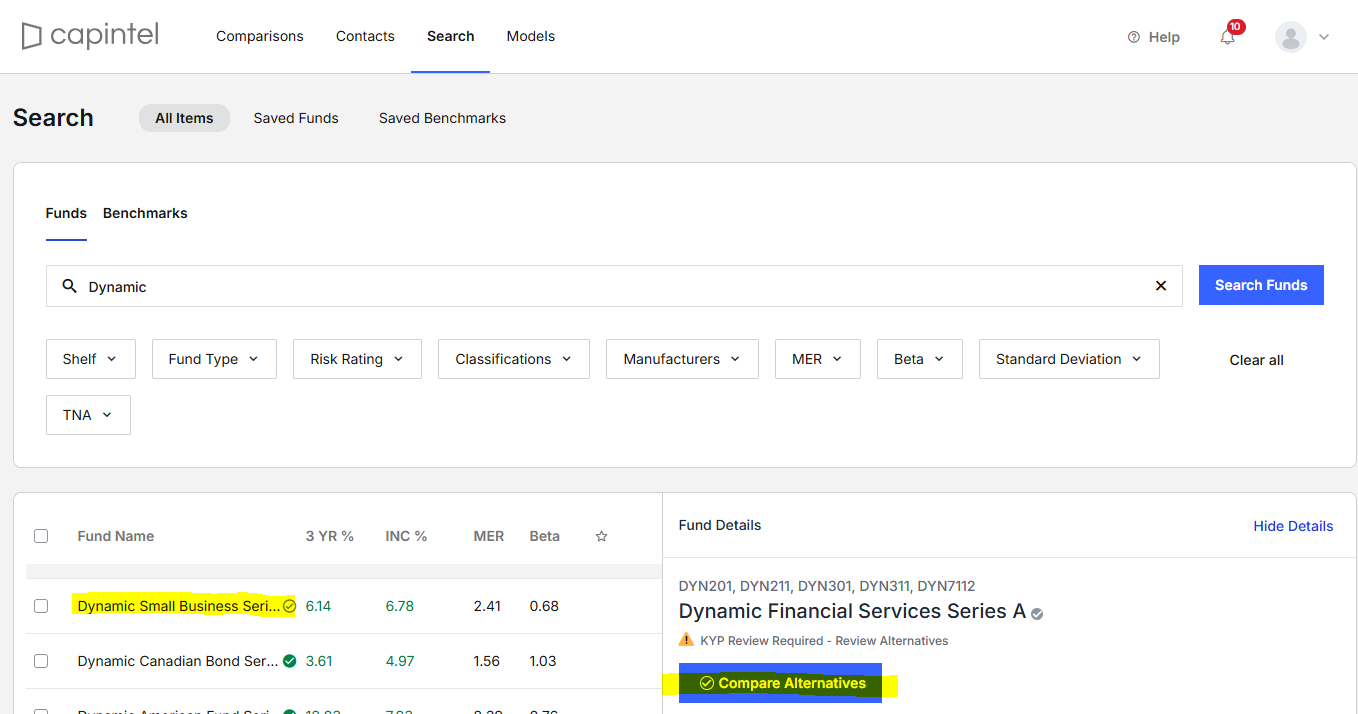Open the Classifications dropdown
Image resolution: width=1358 pixels, height=714 pixels.
(x=514, y=359)
